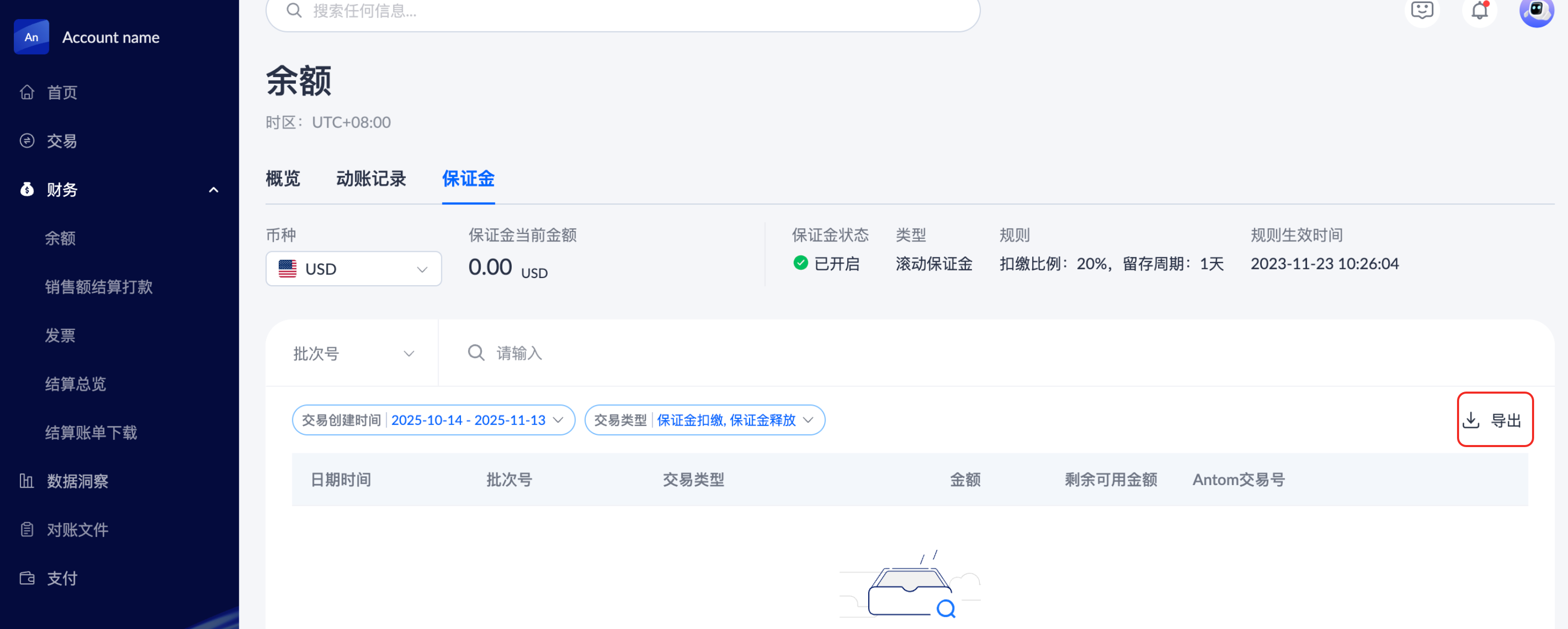This screenshot has height=629, width=1568.
Task: Click the 导出 export button
Action: [1495, 419]
